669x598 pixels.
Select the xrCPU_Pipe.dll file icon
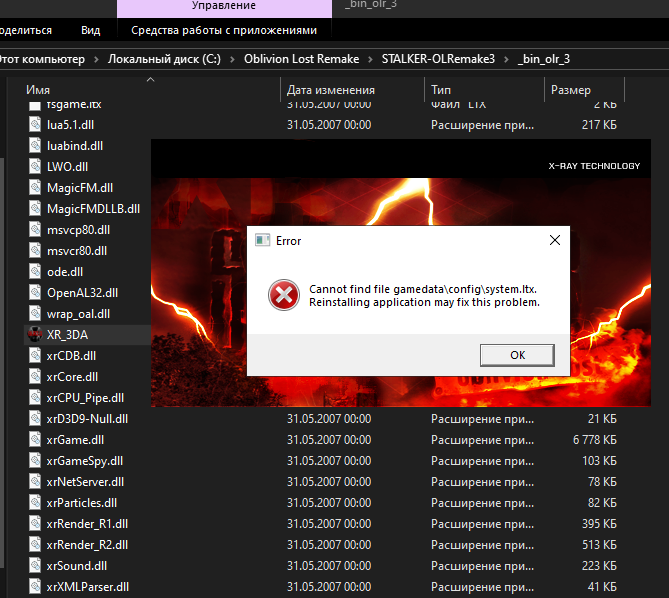tap(35, 398)
